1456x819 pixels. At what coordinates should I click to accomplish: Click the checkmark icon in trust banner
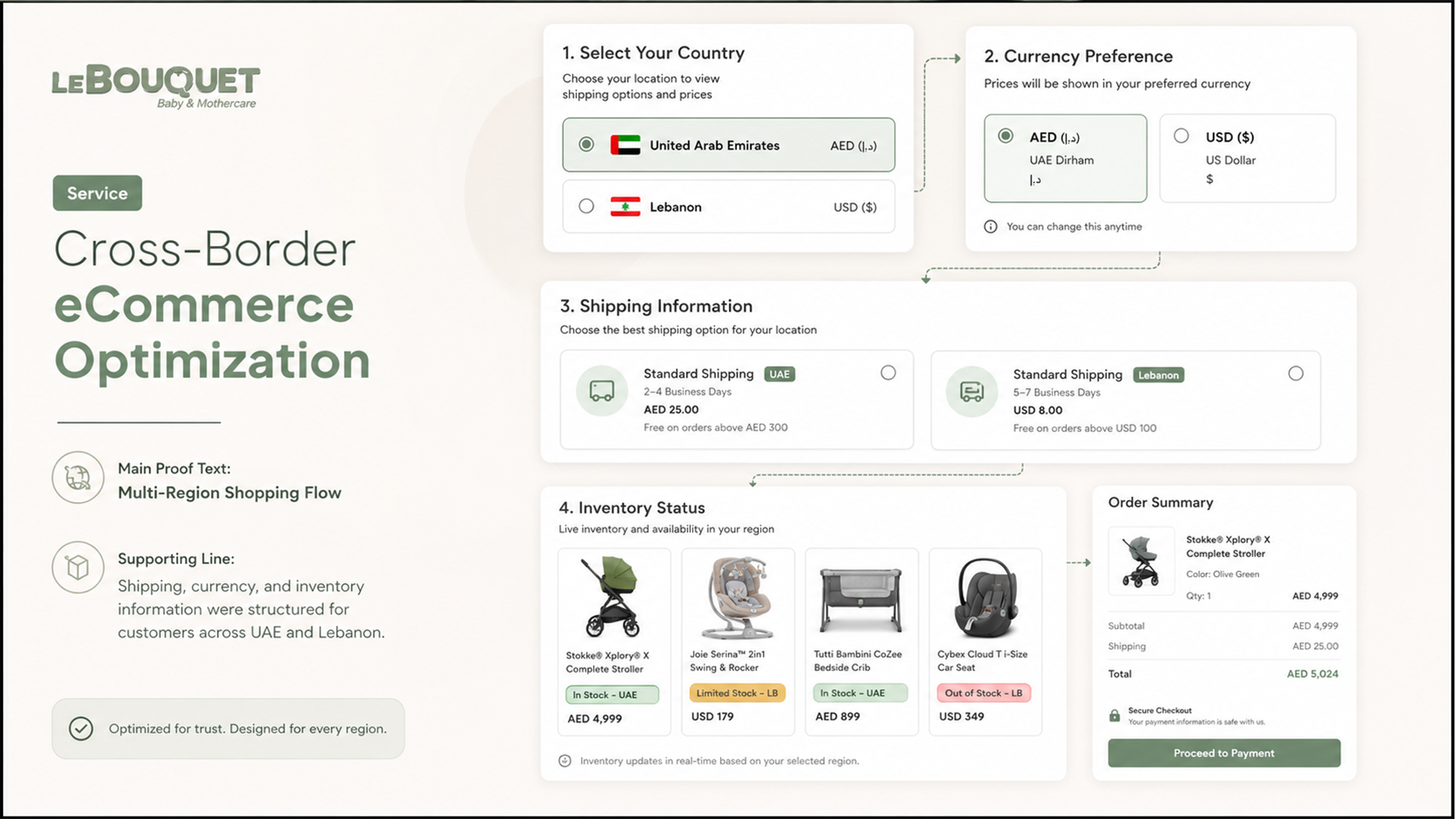[x=81, y=729]
